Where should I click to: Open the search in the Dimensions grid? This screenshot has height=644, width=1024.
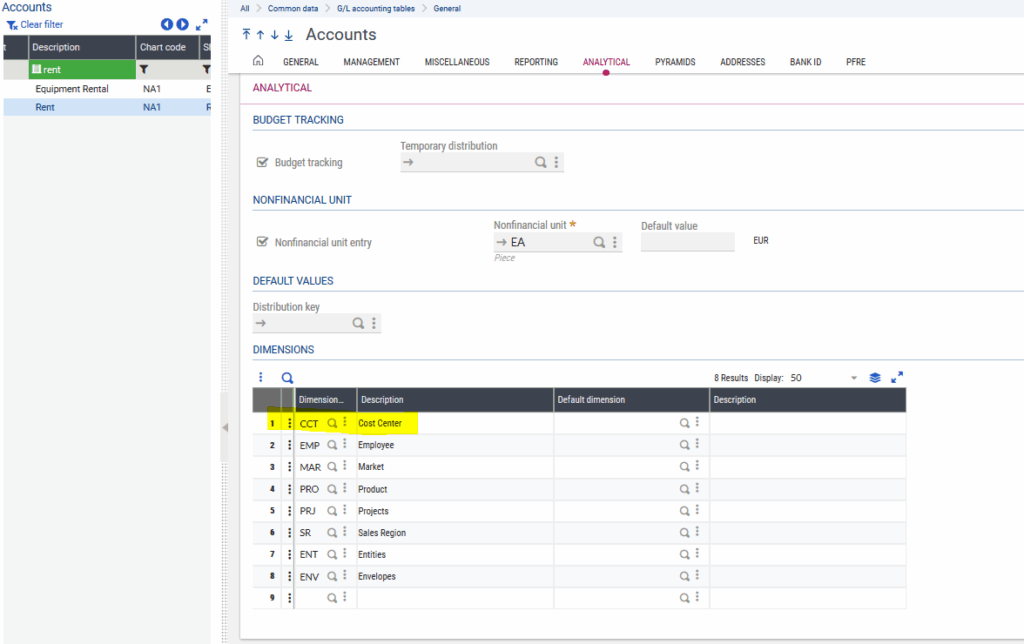286,377
